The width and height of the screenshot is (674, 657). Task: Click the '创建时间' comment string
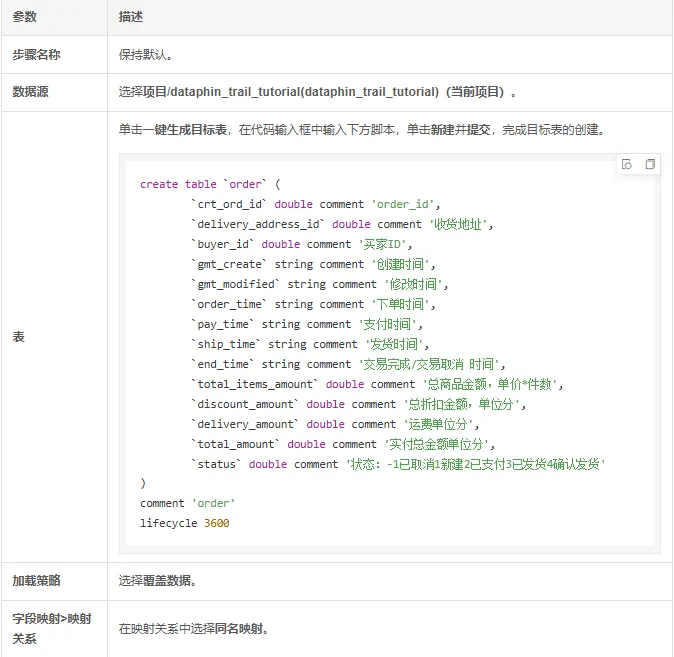pos(401,264)
